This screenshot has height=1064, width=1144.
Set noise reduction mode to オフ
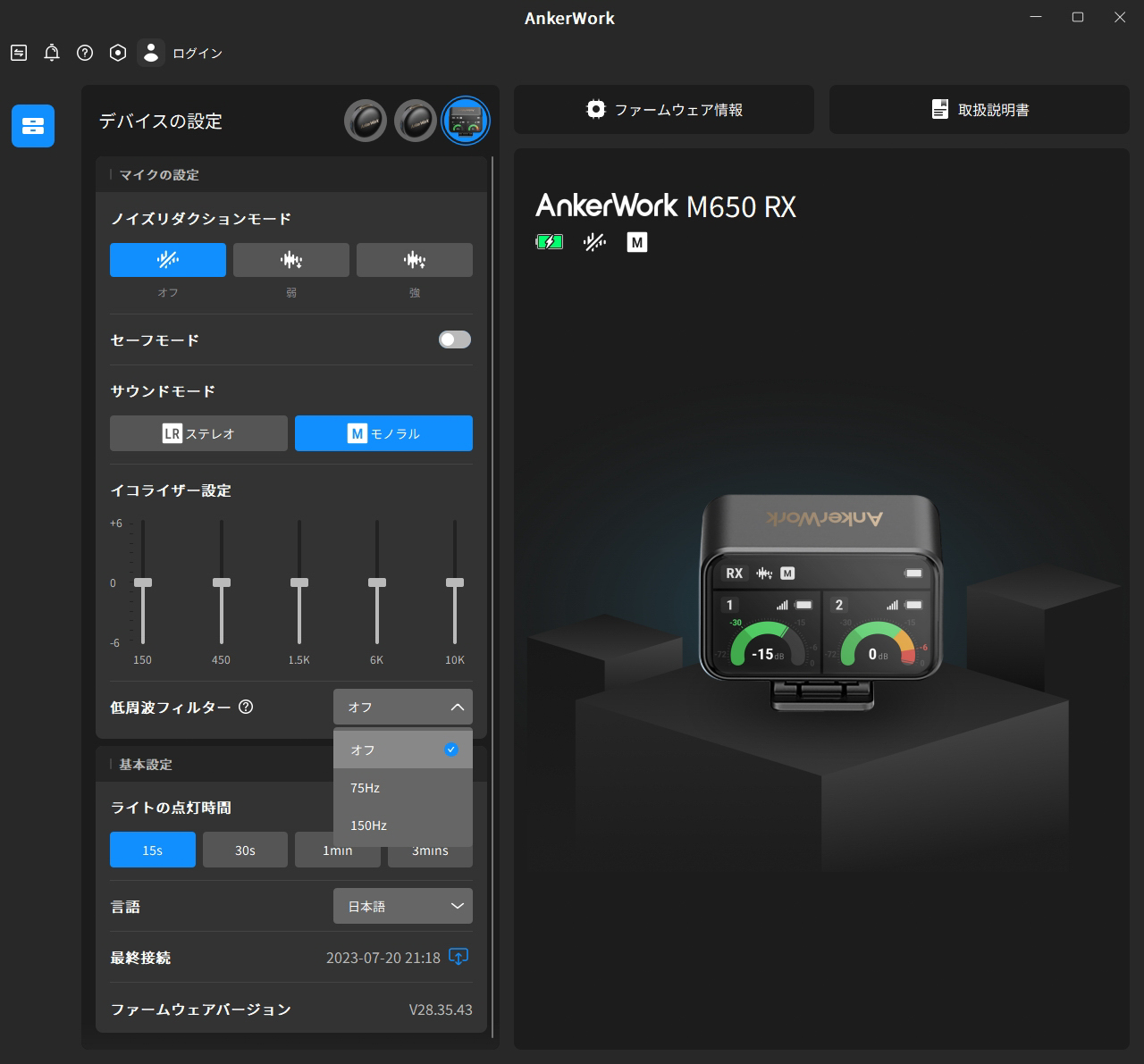168,260
